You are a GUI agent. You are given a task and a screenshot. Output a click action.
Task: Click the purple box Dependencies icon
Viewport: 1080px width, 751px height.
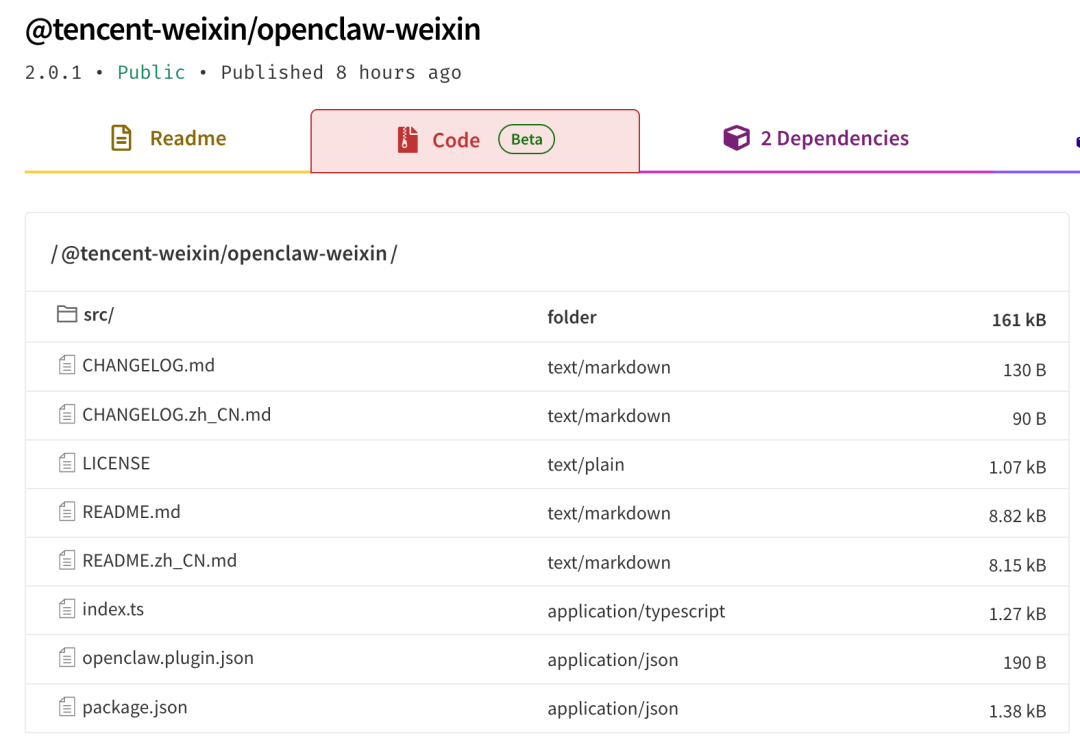coord(736,138)
